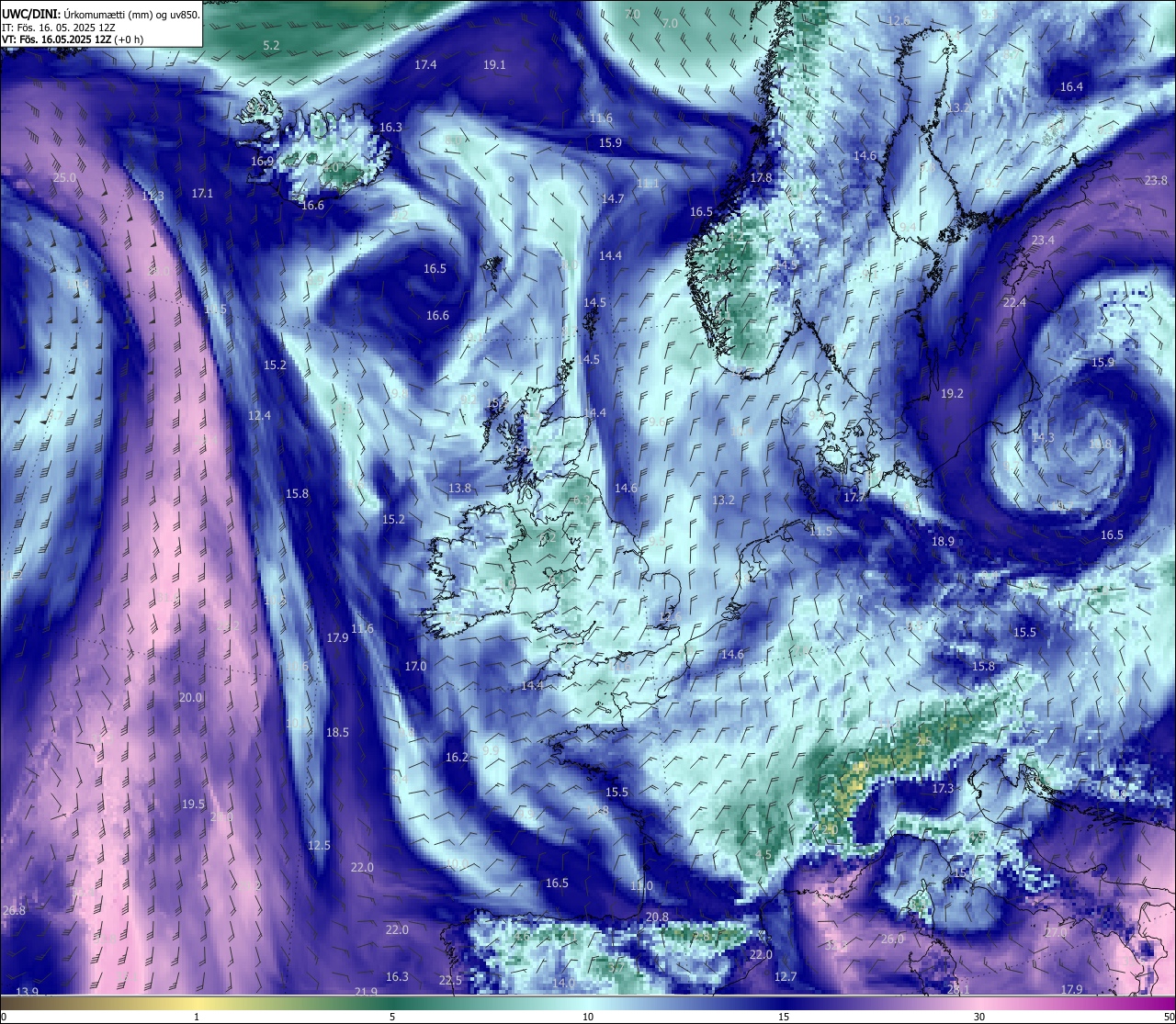This screenshot has height=1024, width=1176.
Task: Click the 'VT: Fös. 16.05.2025 12Z (+0 h)' line
Action: click(x=72, y=40)
